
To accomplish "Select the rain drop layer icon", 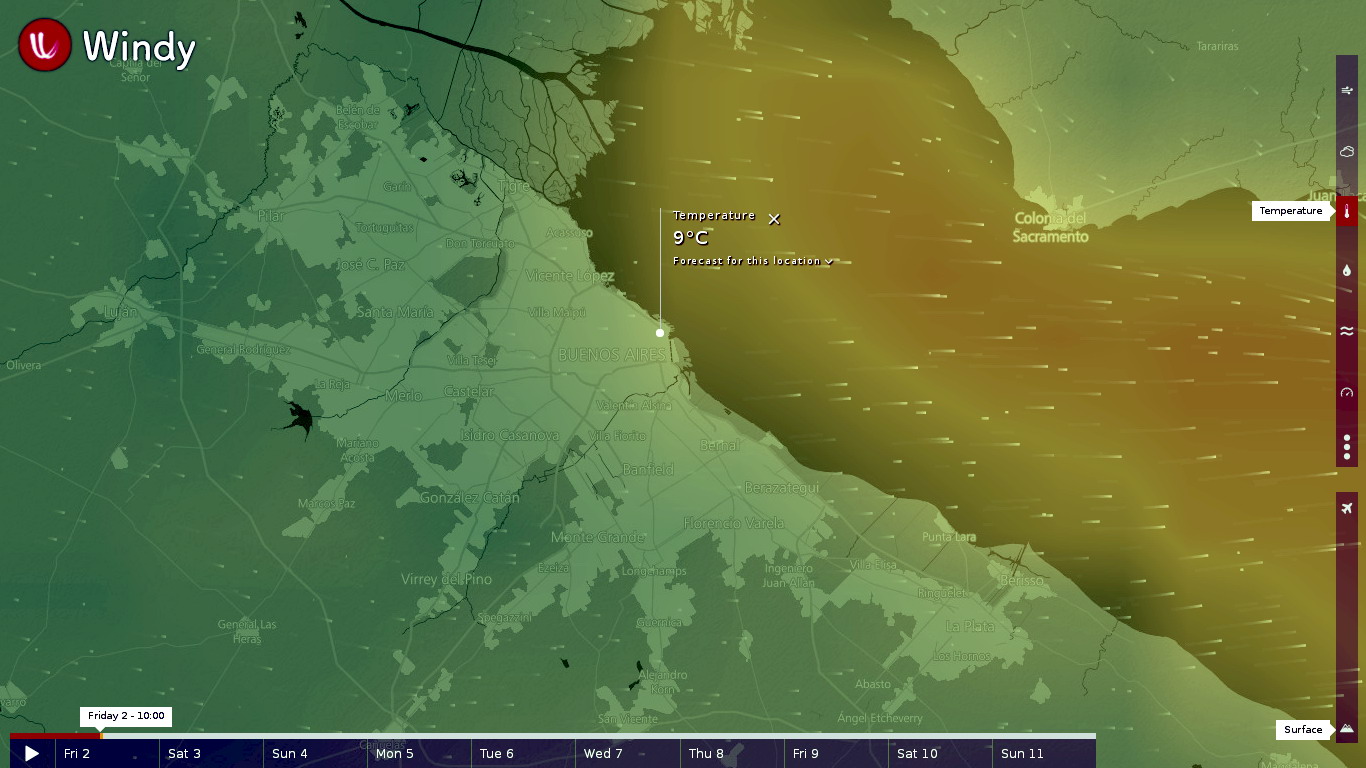I will point(1347,271).
